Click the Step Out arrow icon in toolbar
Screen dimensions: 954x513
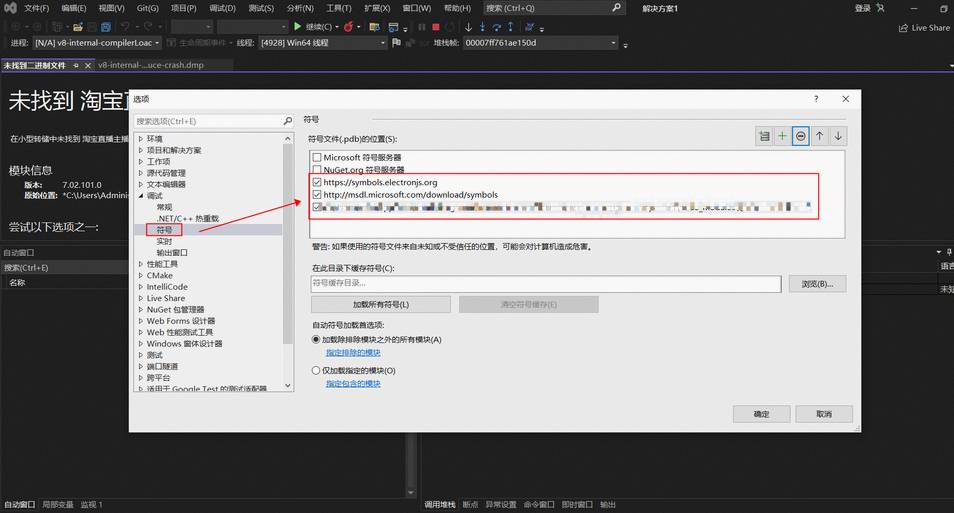(510, 27)
